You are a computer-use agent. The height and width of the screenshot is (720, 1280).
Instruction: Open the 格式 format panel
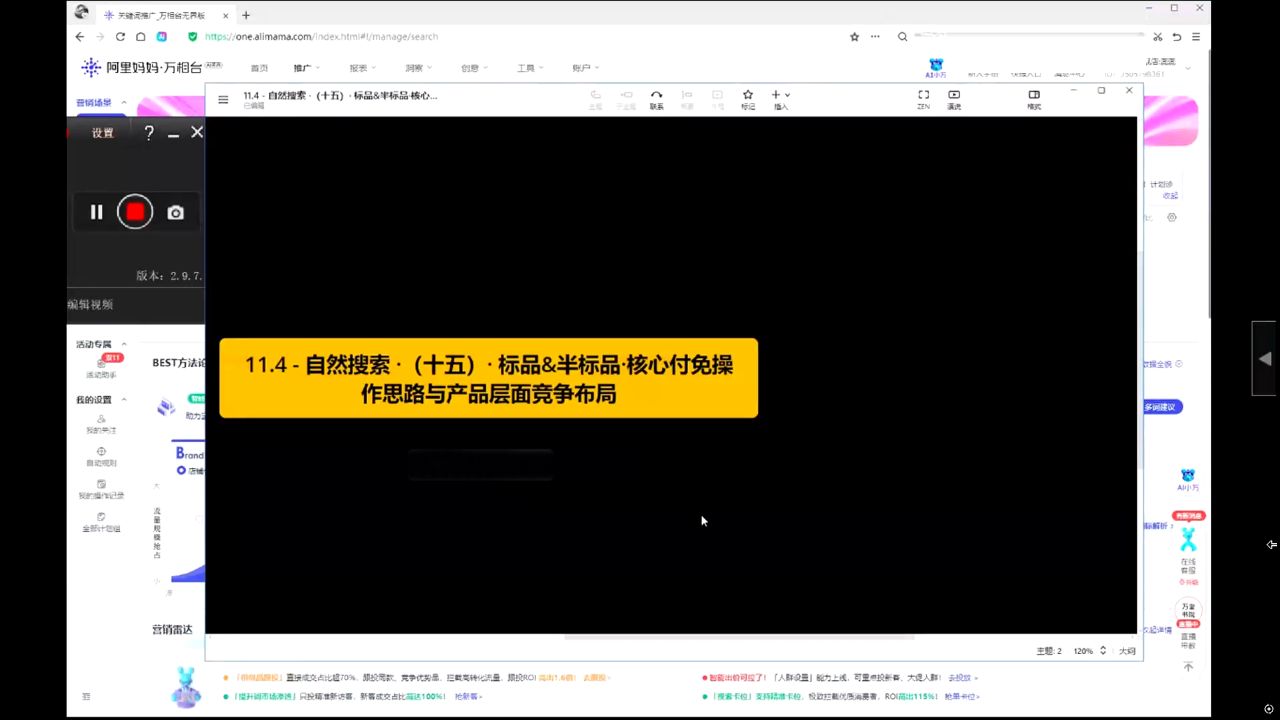(x=1034, y=99)
